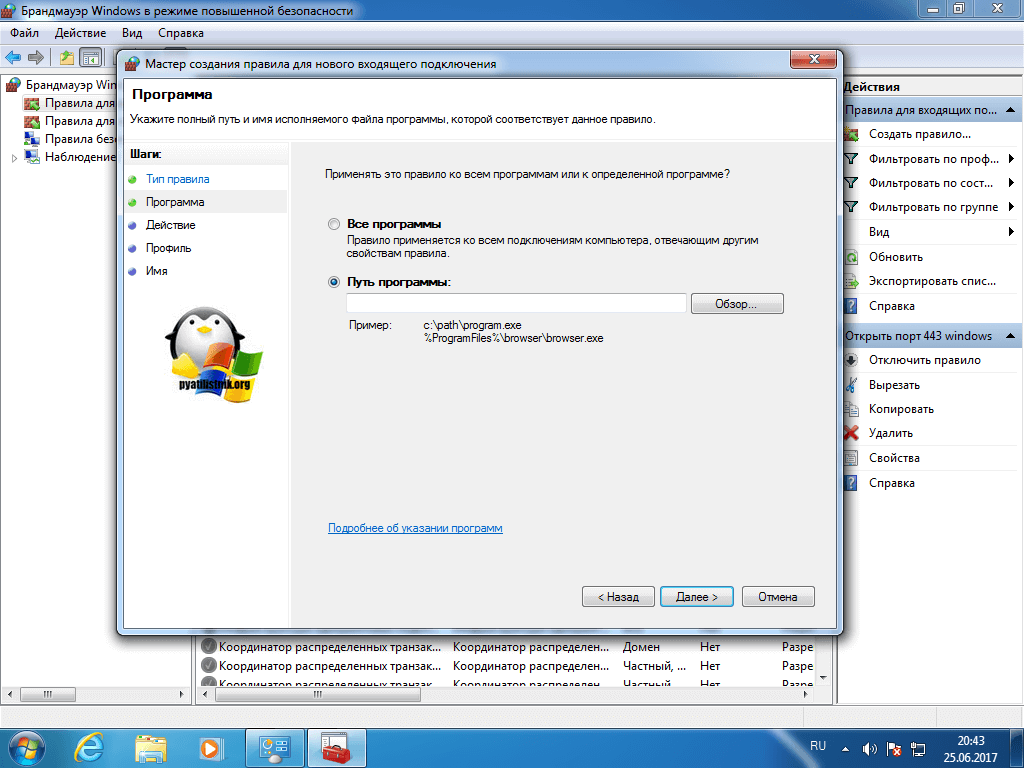Click the Refresh (Обновить) icon

click(852, 257)
